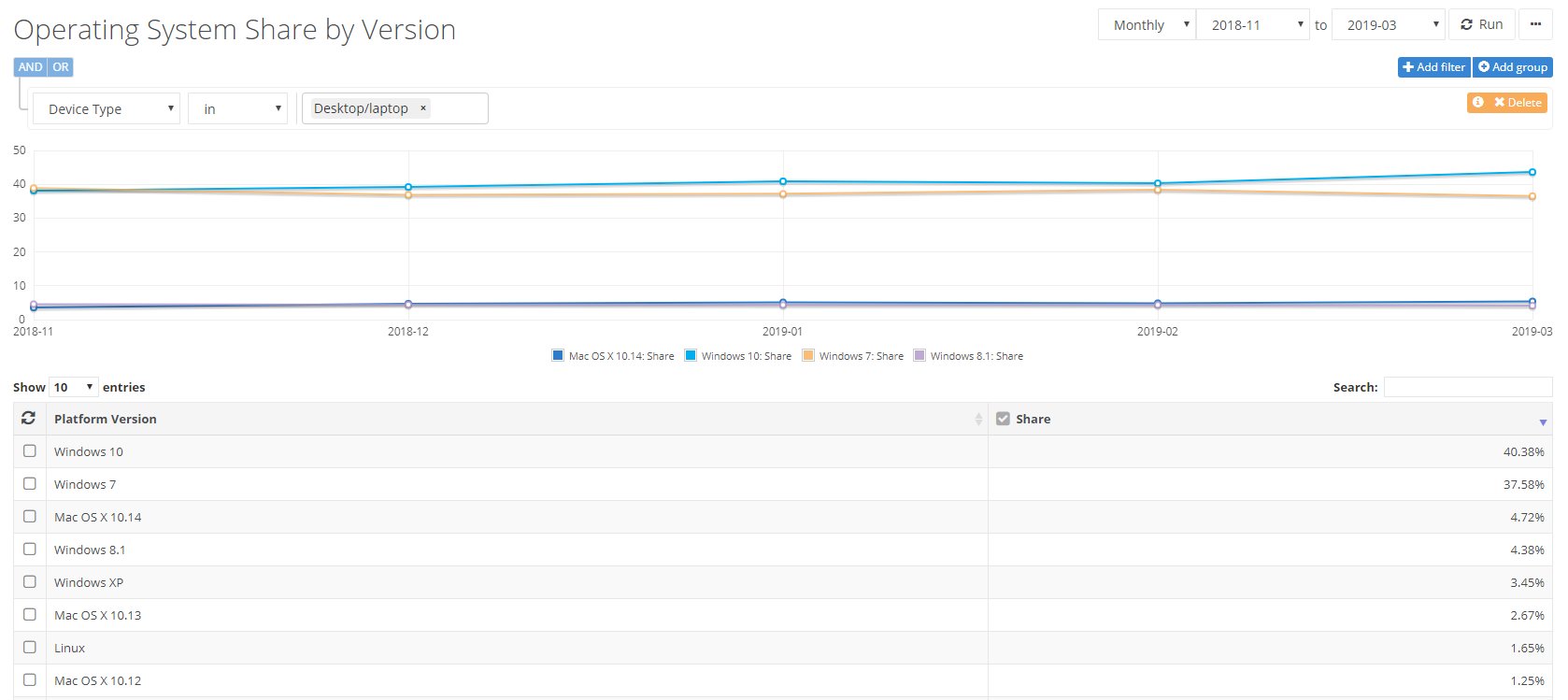Open the 2018-11 start date dropdown

(x=1253, y=25)
